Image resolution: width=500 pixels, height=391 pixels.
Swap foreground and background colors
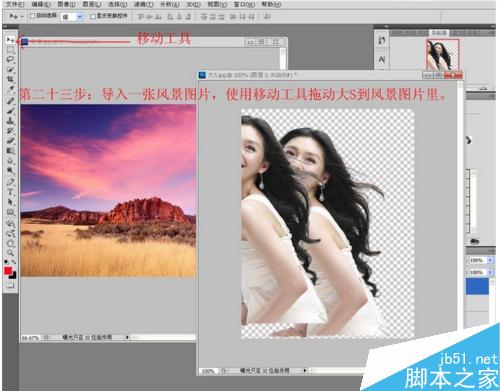coord(14,262)
